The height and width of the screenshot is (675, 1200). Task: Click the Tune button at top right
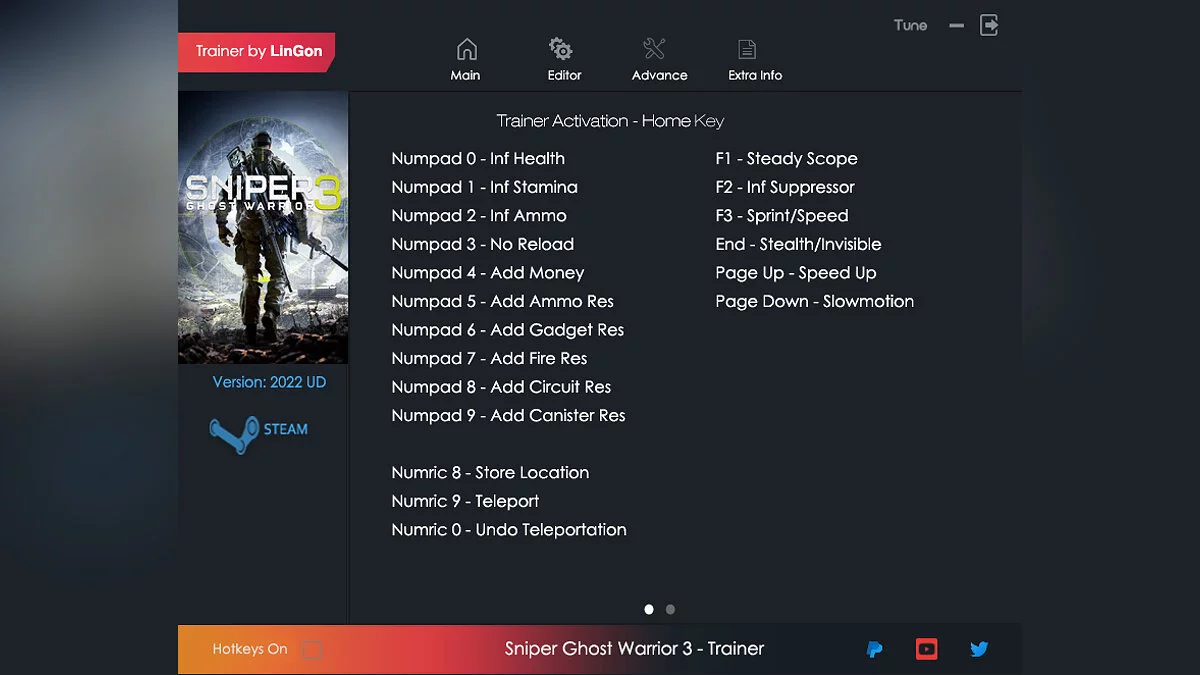point(910,25)
